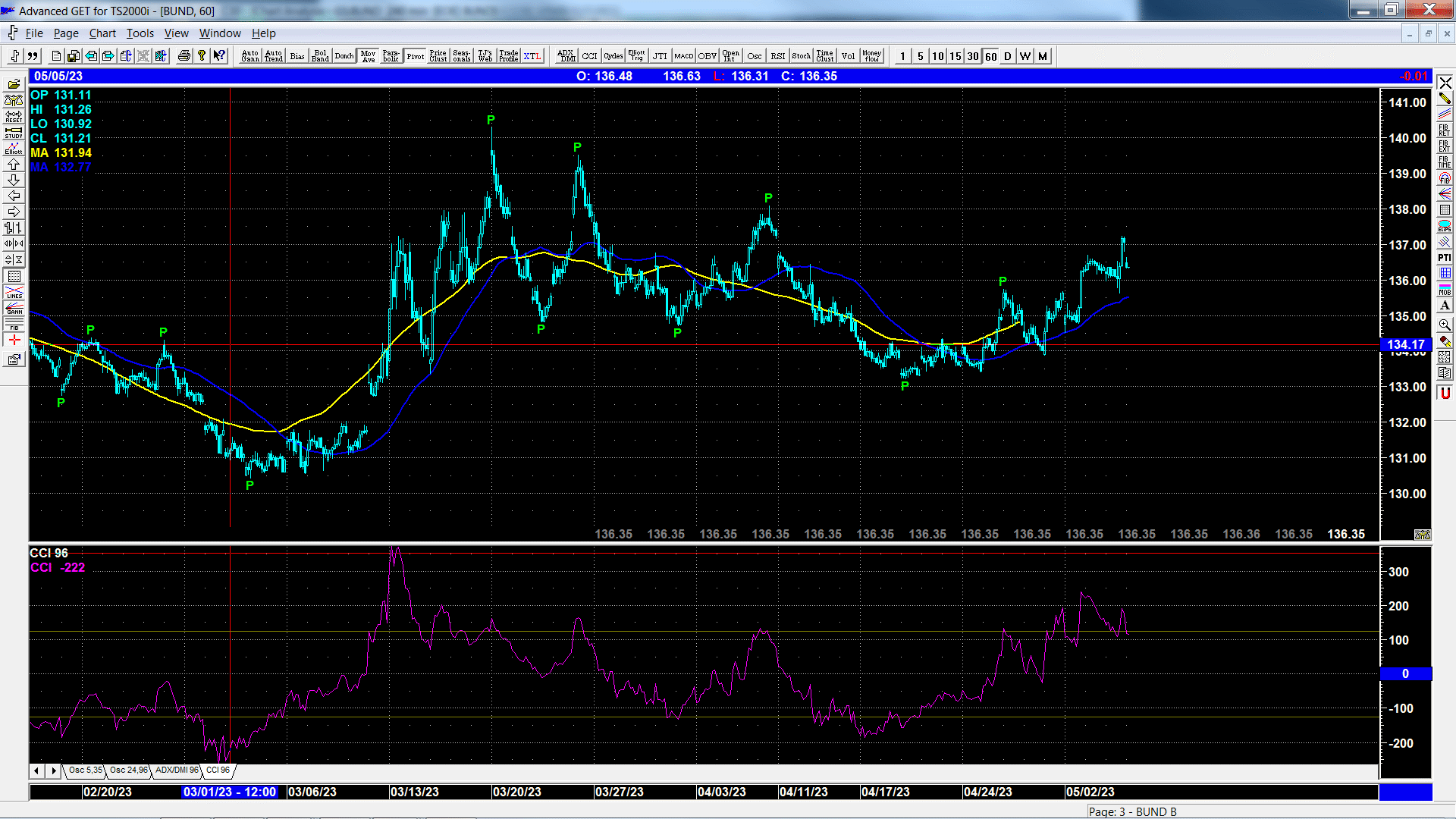Add the ADX DMI indicator
The width and height of the screenshot is (1456, 819).
coord(566,56)
